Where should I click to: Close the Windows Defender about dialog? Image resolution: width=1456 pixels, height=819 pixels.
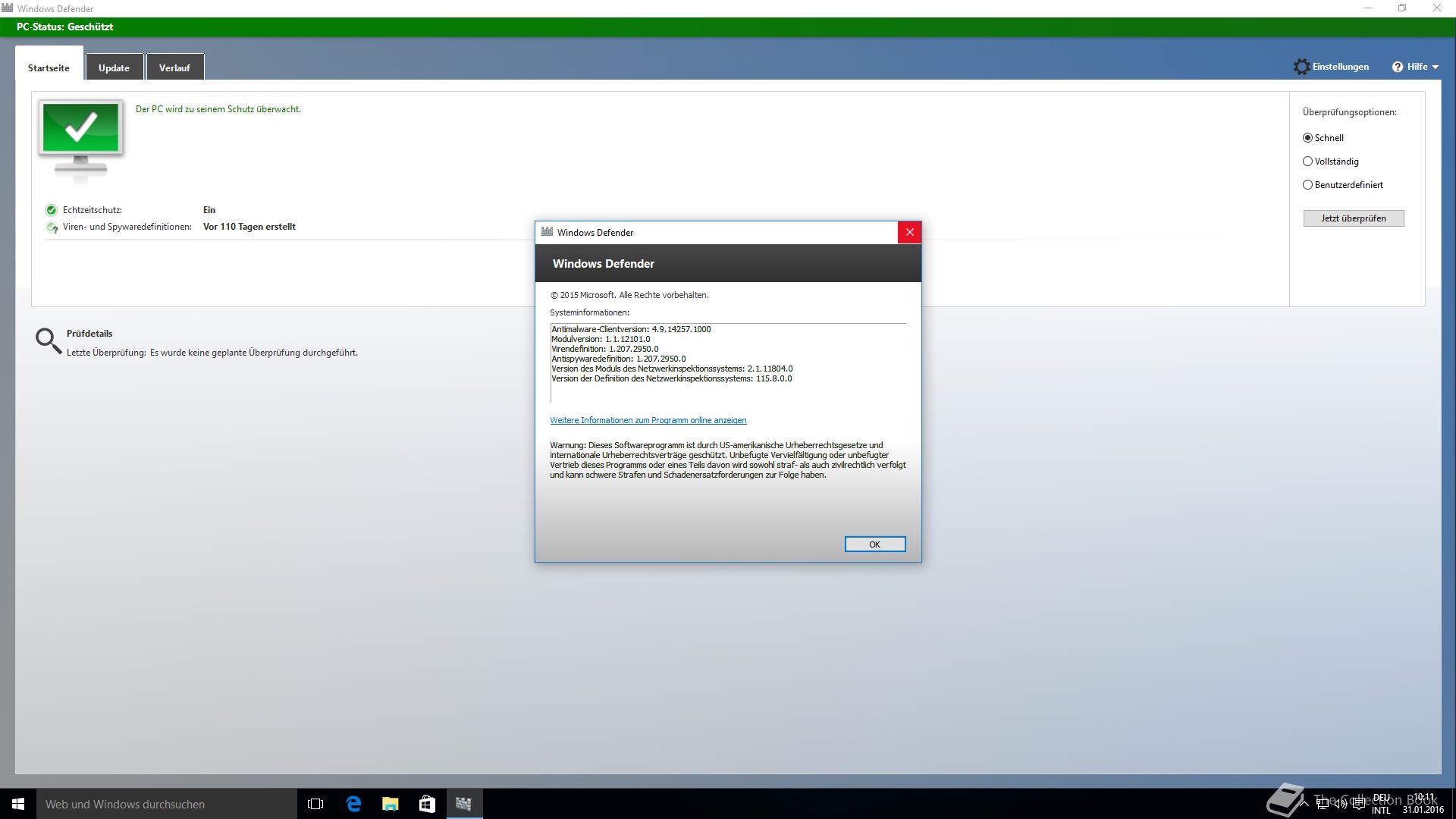coord(909,232)
